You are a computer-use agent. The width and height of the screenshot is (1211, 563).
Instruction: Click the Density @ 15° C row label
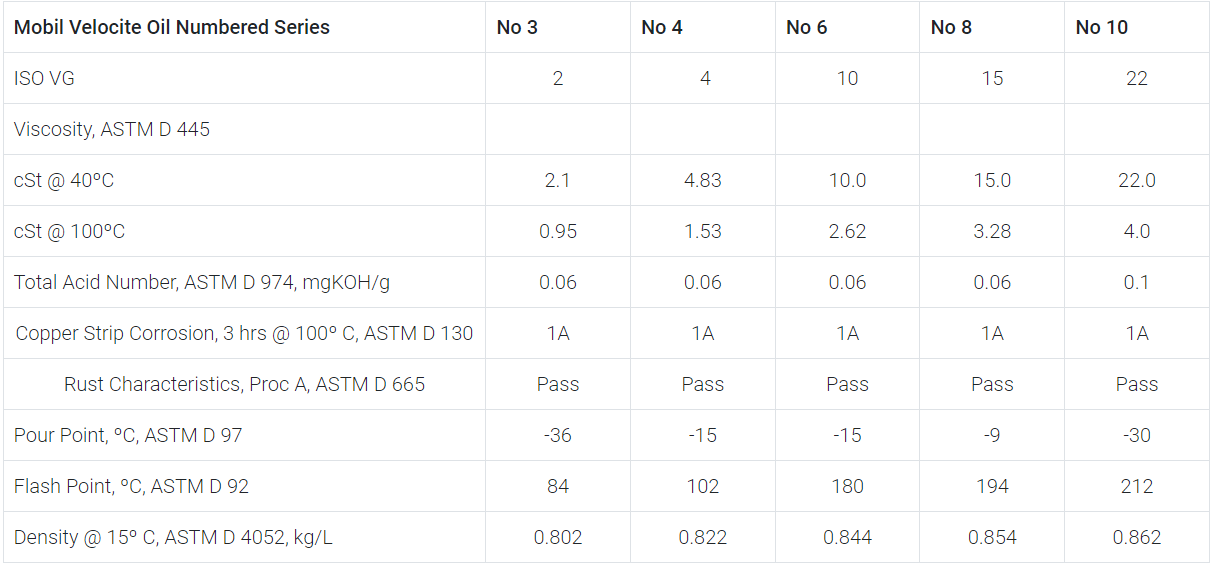click(173, 537)
